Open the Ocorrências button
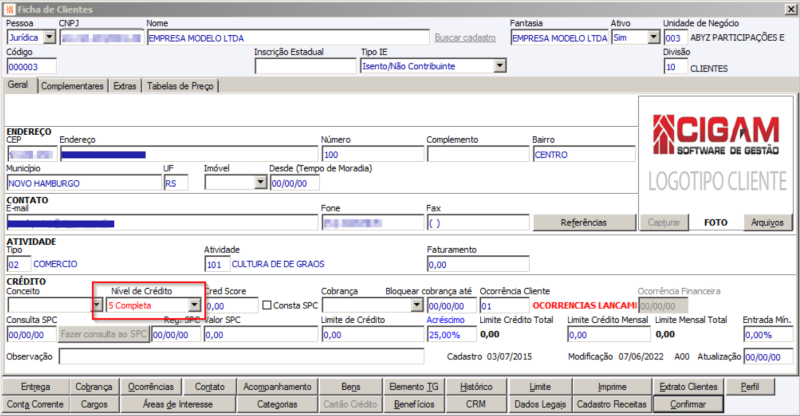Screen dimensions: 800x416 [151, 387]
